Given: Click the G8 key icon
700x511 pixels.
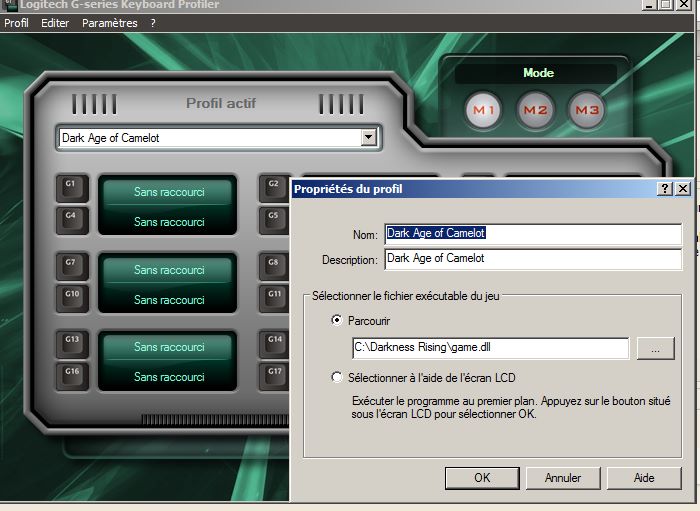Looking at the screenshot, I should [274, 266].
